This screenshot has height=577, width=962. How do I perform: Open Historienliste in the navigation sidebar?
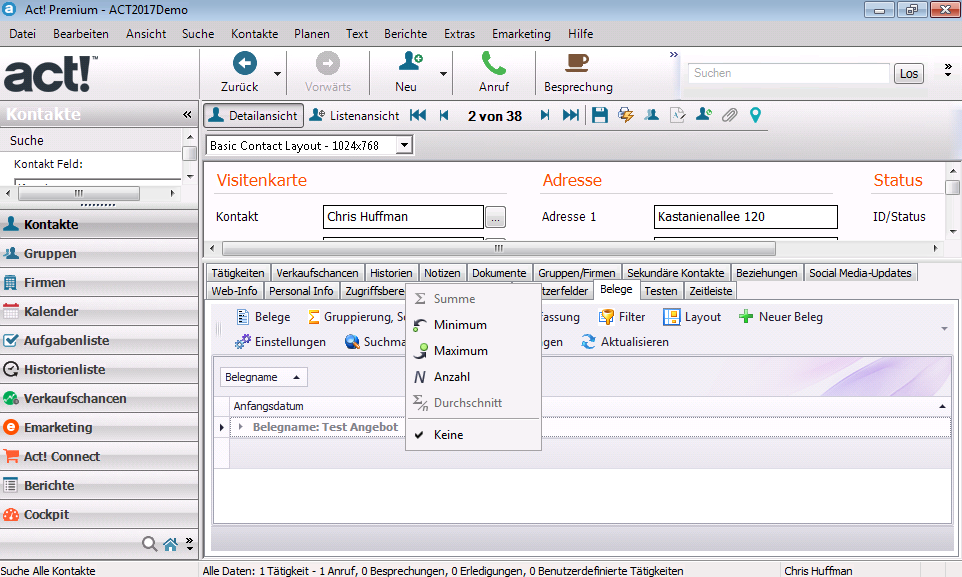pos(99,370)
